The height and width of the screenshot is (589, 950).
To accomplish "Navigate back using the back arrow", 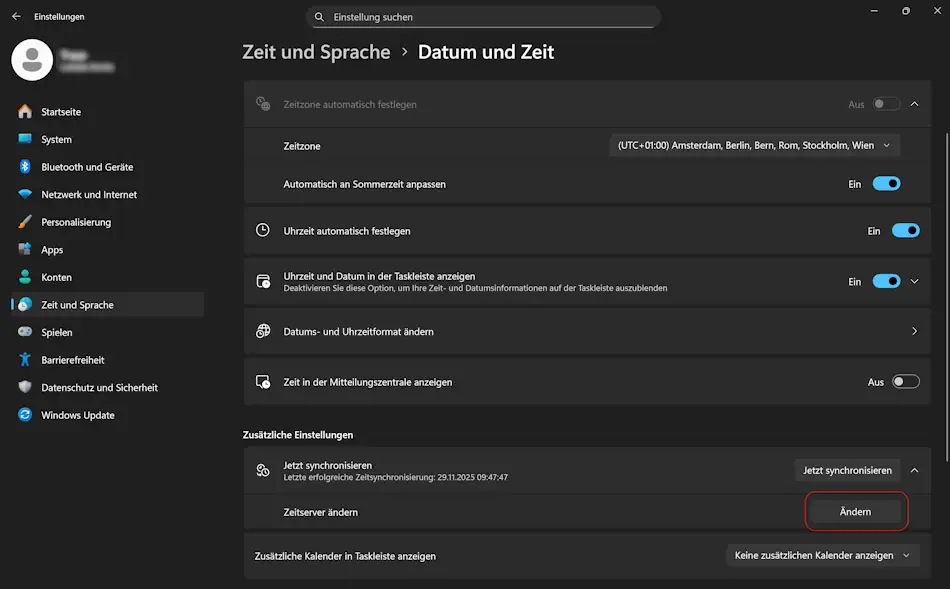I will (x=13, y=16).
